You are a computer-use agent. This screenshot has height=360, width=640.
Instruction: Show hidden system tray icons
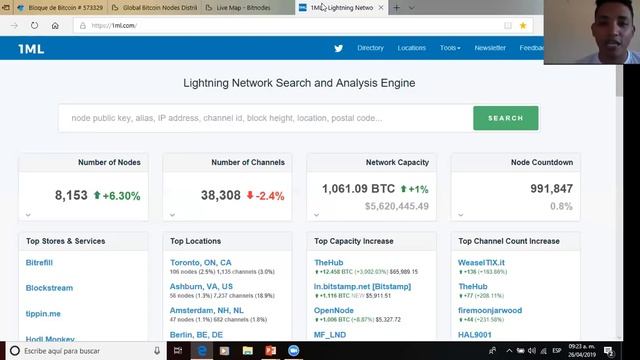pos(509,351)
